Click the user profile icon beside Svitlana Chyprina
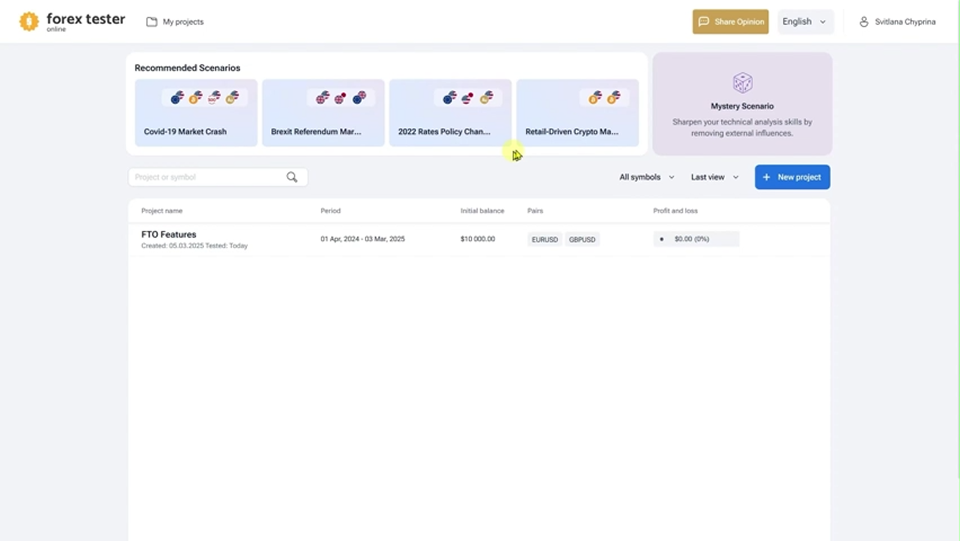Viewport: 960px width, 541px height. 864,21
